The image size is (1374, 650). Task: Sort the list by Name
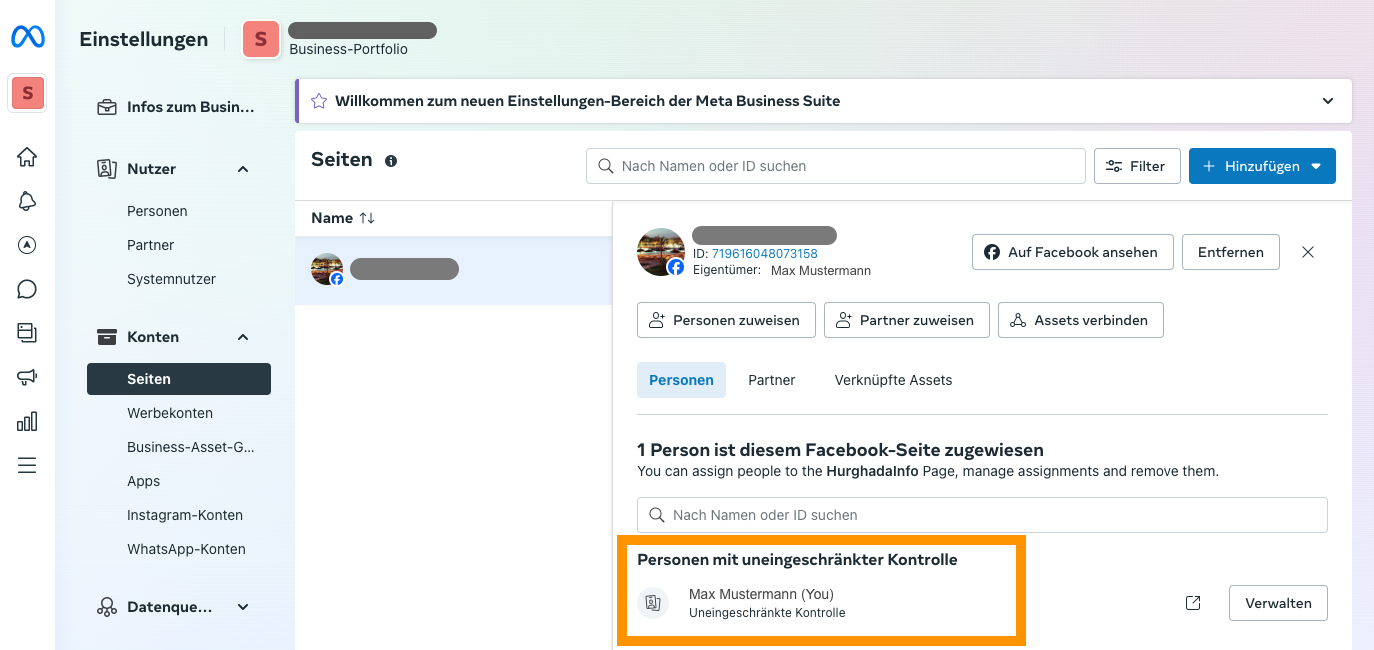367,218
